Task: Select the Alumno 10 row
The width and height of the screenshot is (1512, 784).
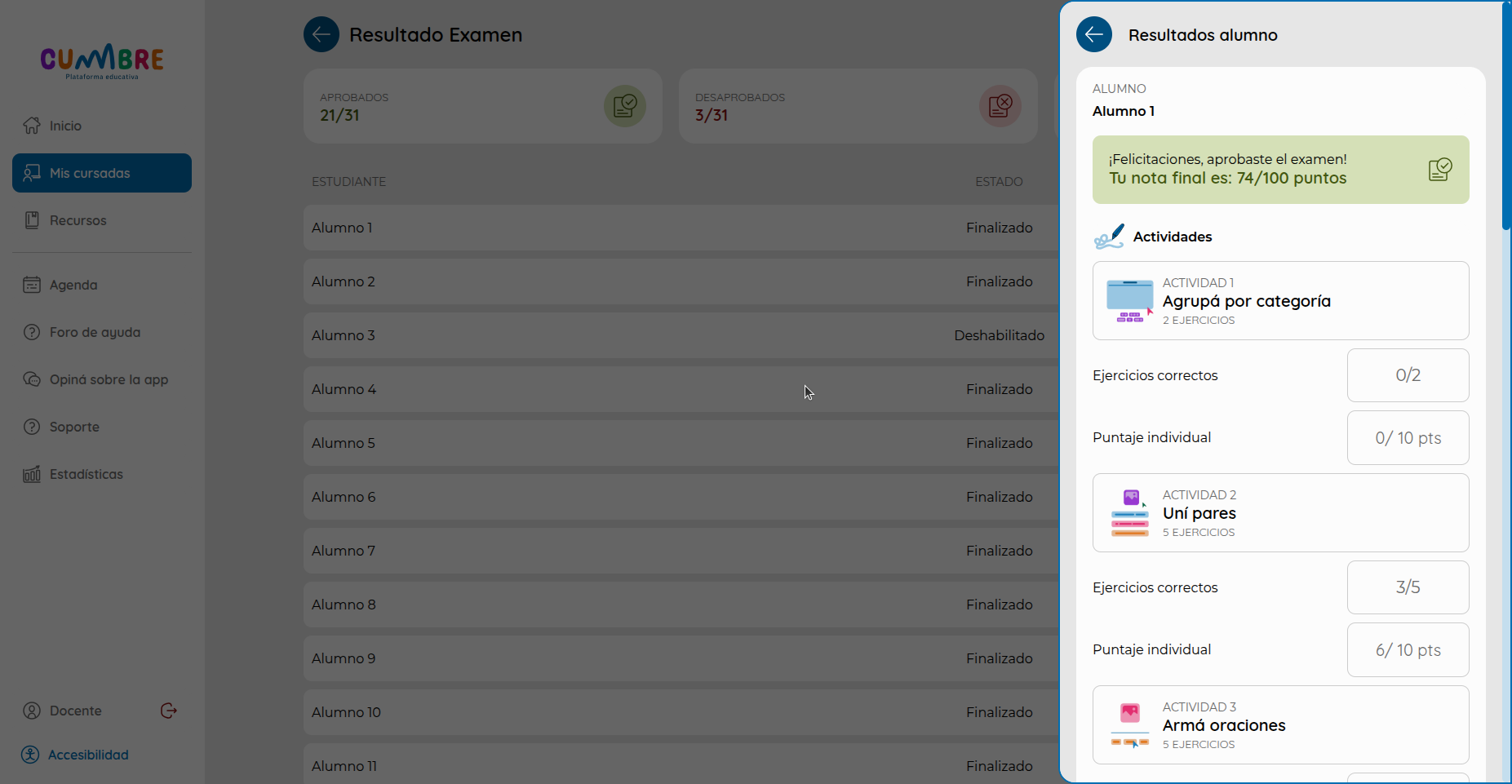Action: 681,712
